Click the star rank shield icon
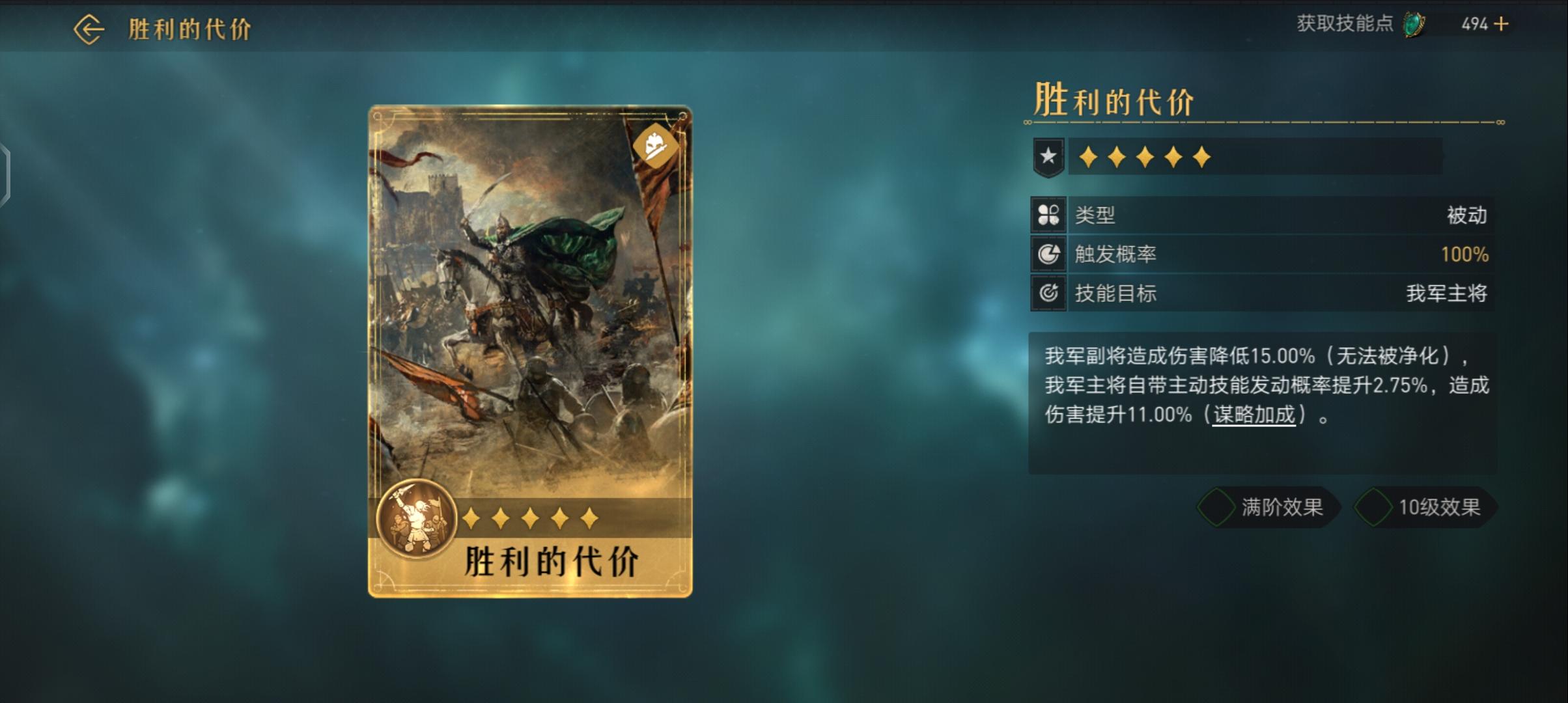The width and height of the screenshot is (1568, 703). click(1048, 157)
